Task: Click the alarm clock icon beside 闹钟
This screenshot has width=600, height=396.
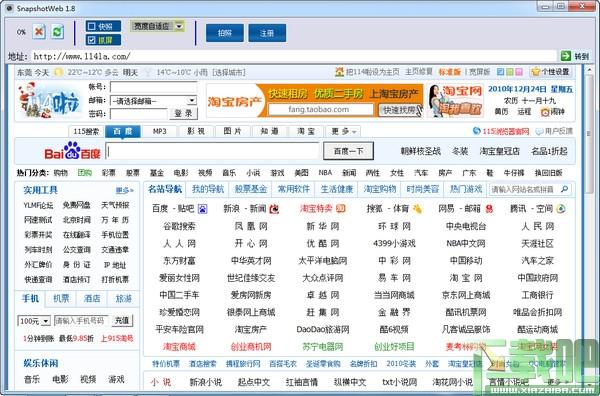Action: click(544, 112)
